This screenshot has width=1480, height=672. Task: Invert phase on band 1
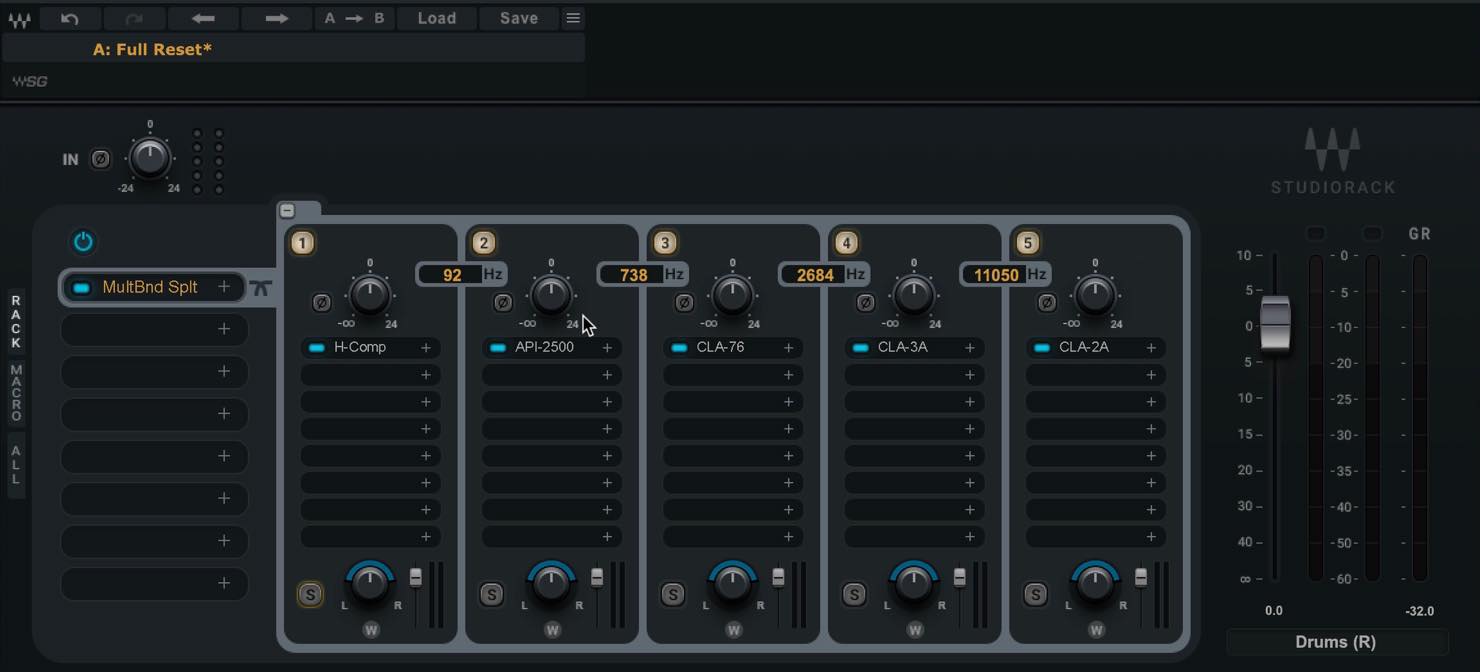pyautogui.click(x=322, y=302)
